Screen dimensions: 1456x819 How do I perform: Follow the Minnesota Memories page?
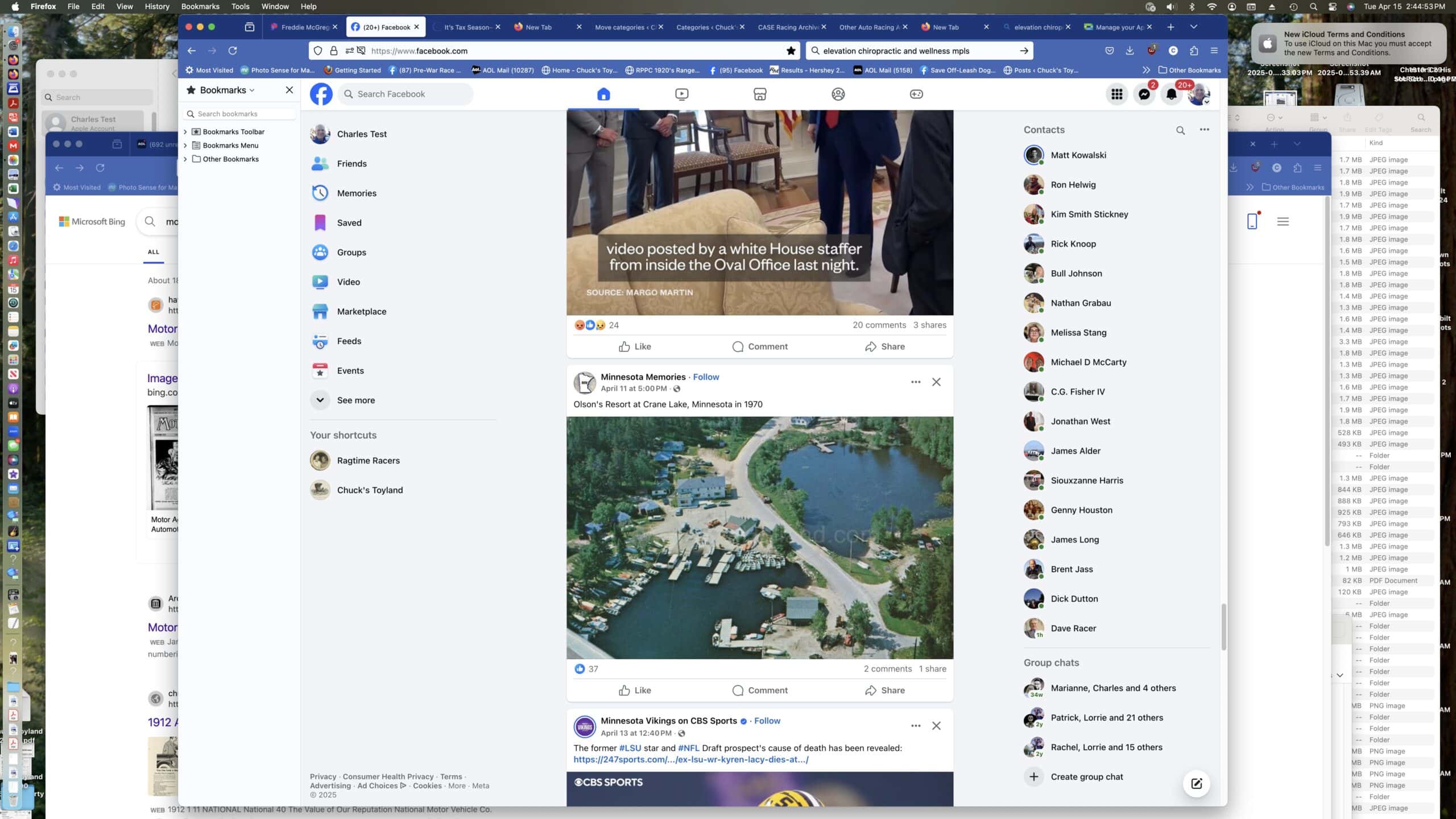pyautogui.click(x=706, y=377)
